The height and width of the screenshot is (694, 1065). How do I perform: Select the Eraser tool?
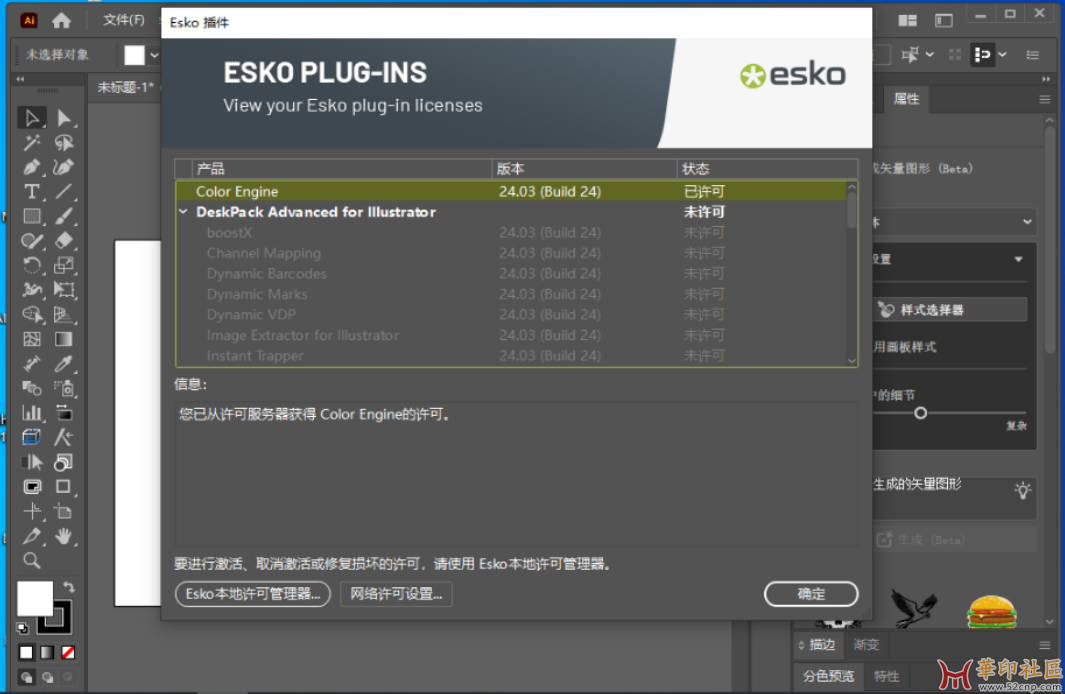point(64,241)
